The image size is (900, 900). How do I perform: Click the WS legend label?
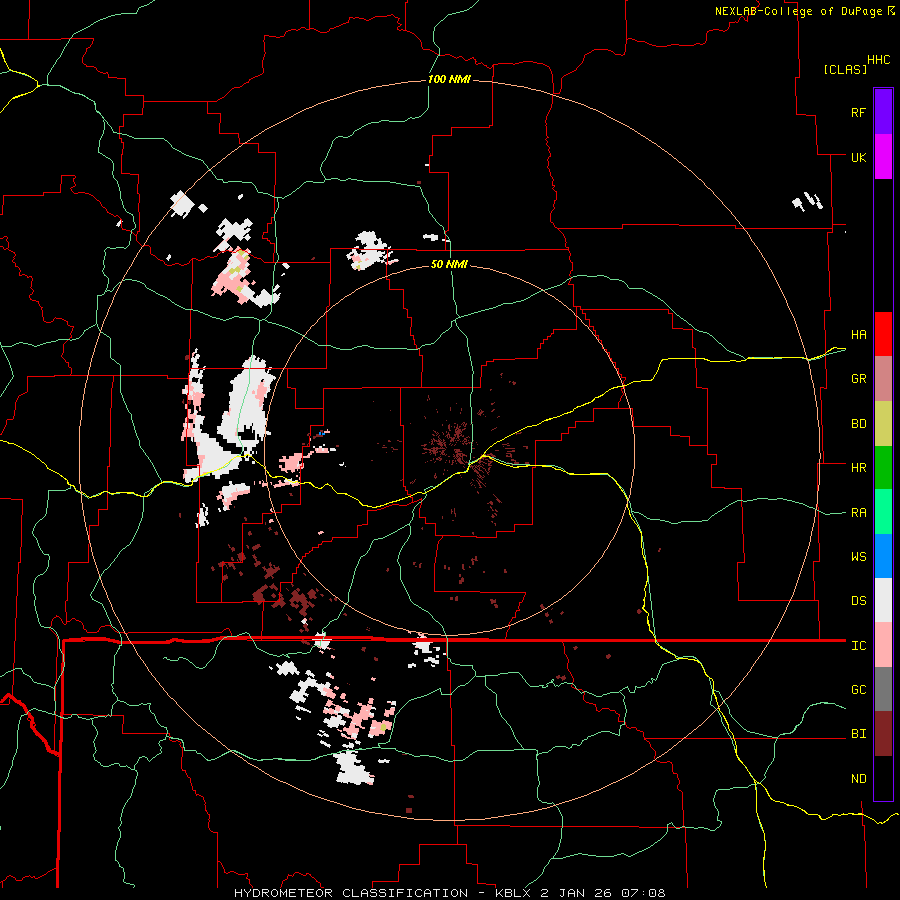click(x=858, y=557)
